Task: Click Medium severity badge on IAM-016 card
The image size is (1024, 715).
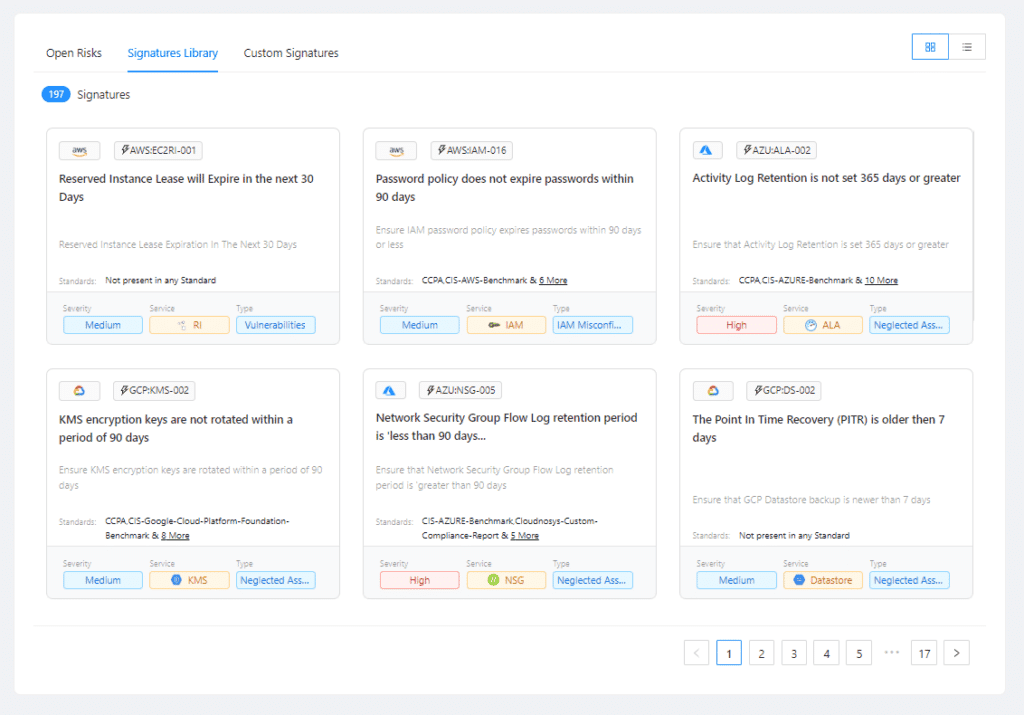Action: [419, 325]
